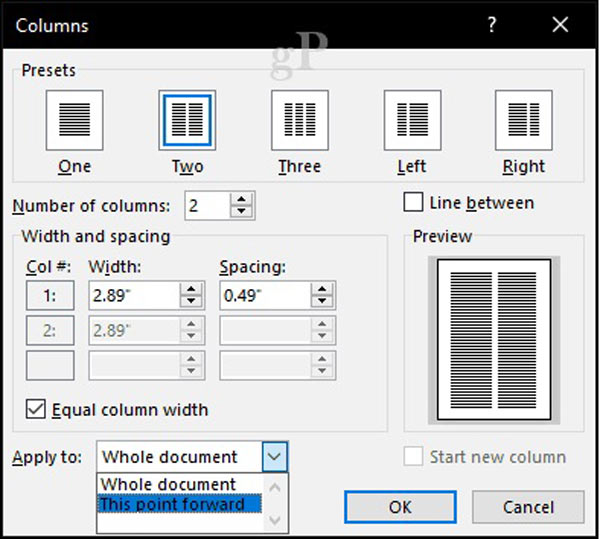600x539 pixels.
Task: Click the Cancel button
Action: coord(528,507)
